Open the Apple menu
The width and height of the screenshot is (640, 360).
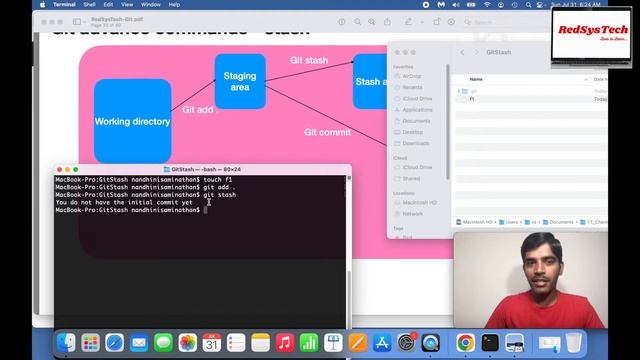(x=43, y=4)
